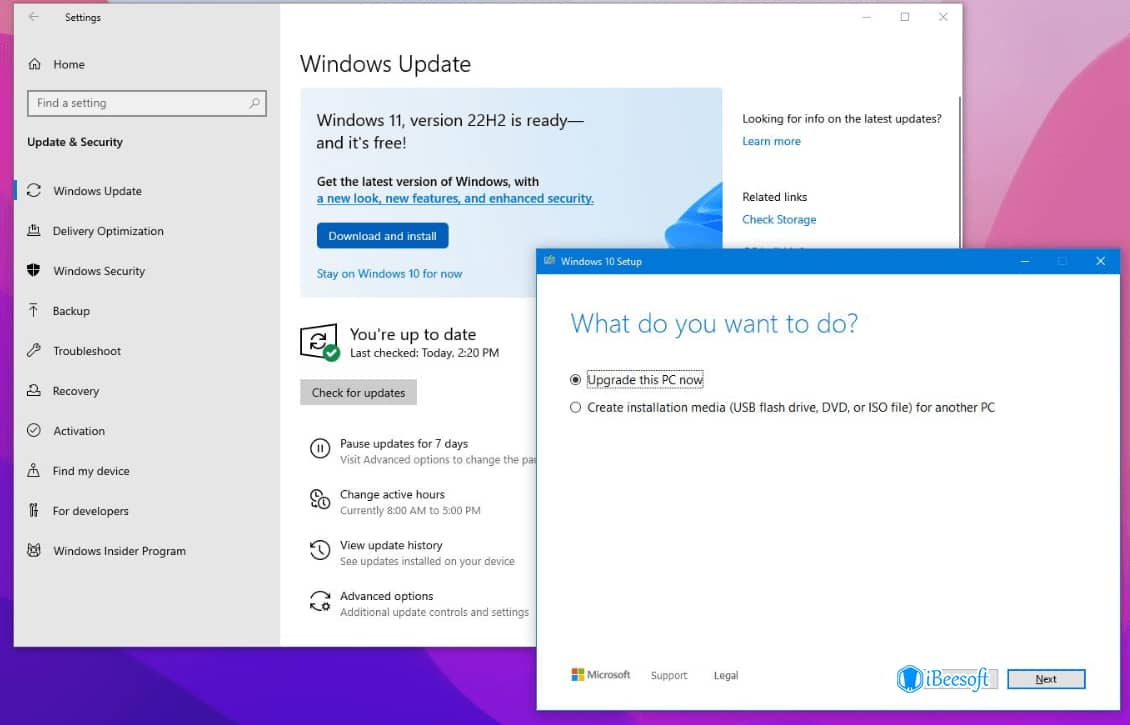Open For developers sidebar icon
The width and height of the screenshot is (1130, 725).
click(x=34, y=511)
